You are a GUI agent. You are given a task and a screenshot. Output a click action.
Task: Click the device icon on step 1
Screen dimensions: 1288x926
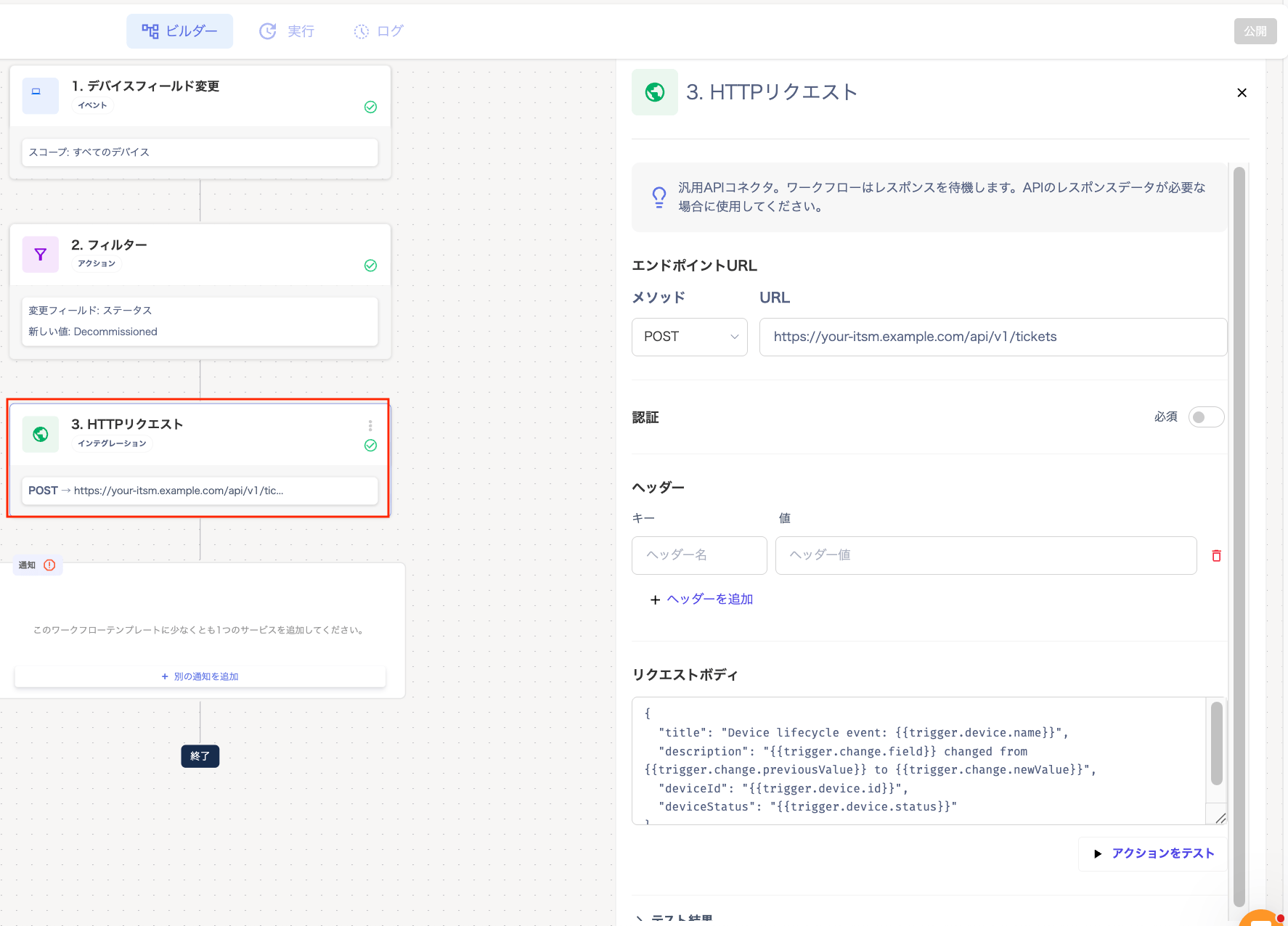40,96
